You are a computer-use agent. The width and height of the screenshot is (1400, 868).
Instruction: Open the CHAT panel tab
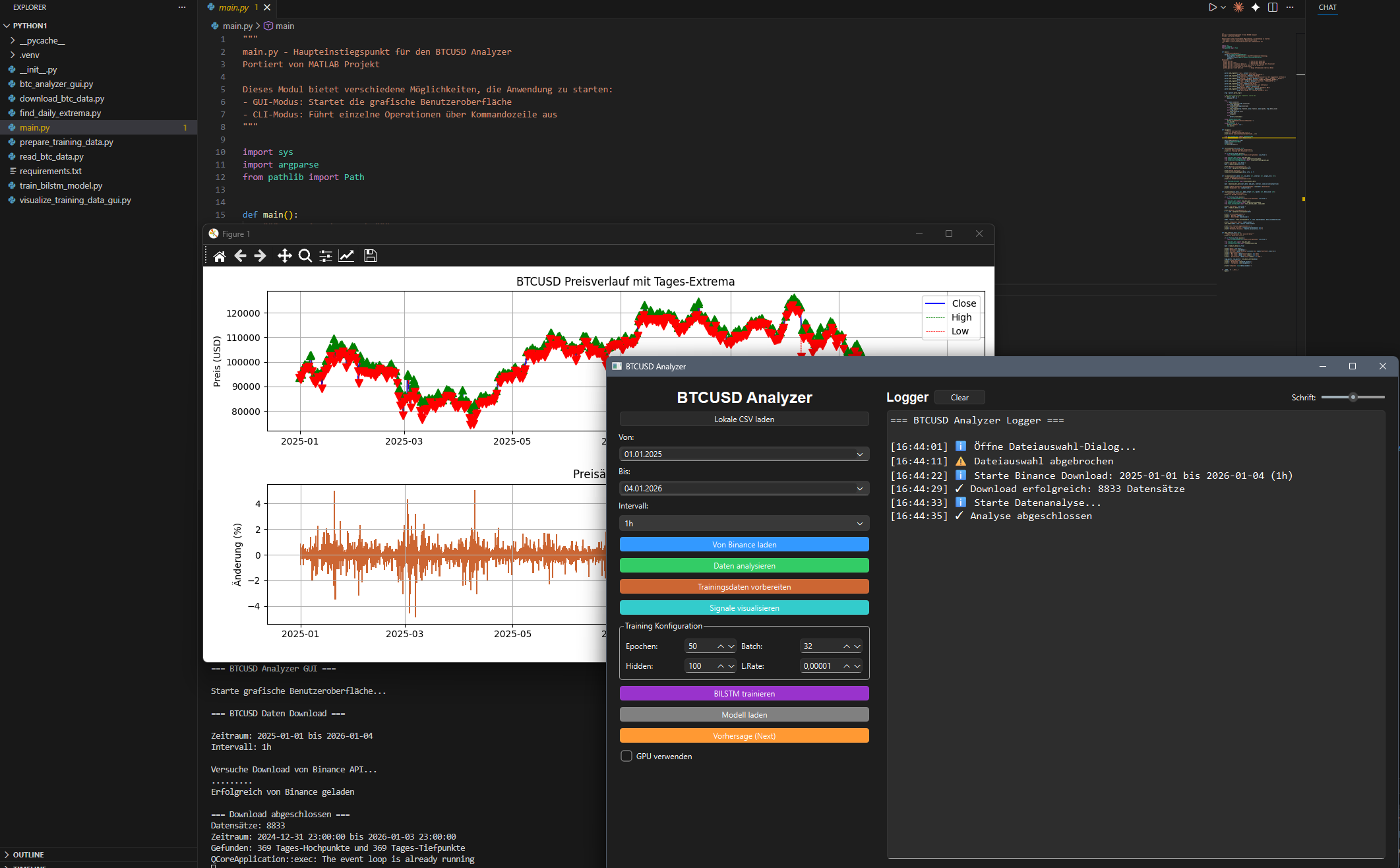(1327, 7)
